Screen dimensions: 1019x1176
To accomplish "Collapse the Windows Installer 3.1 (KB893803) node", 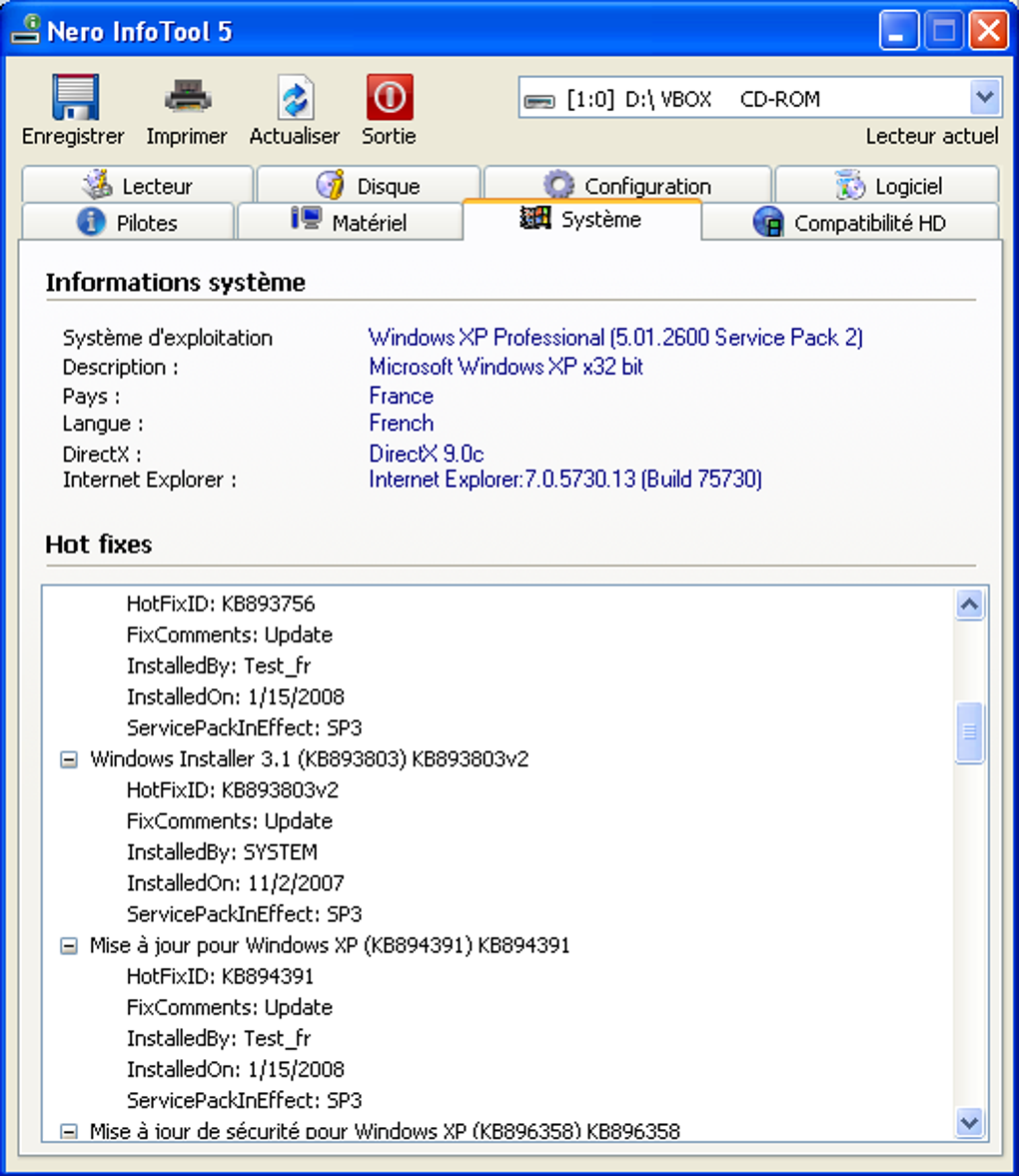I will pyautogui.click(x=68, y=759).
